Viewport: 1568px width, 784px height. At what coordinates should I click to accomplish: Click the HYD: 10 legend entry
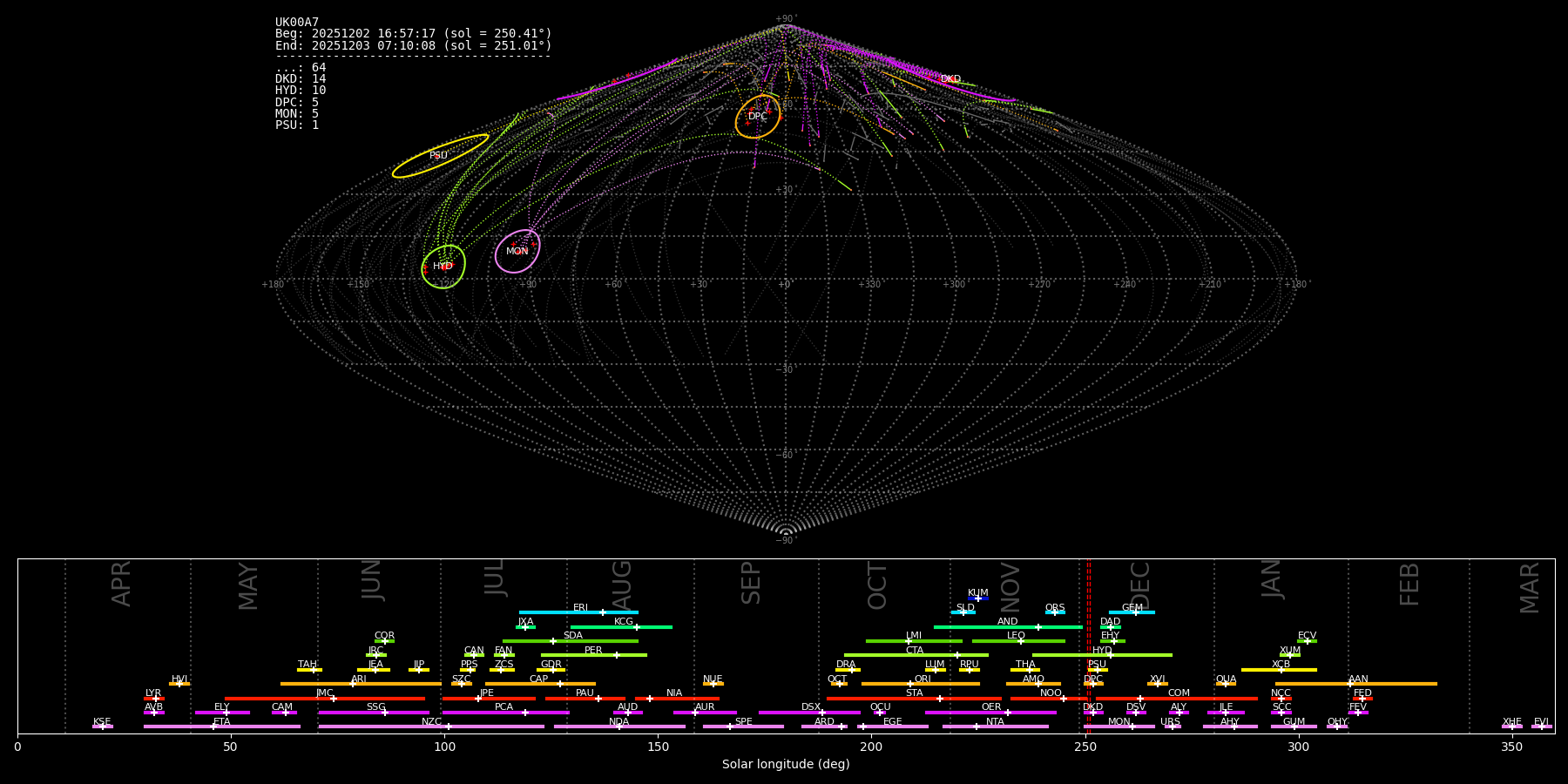tap(301, 91)
